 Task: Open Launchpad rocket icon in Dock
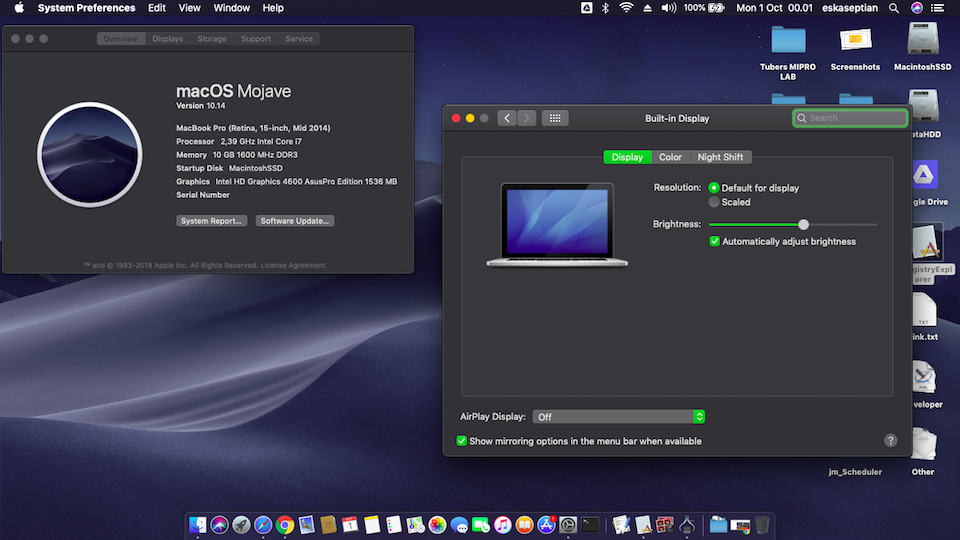pos(241,525)
